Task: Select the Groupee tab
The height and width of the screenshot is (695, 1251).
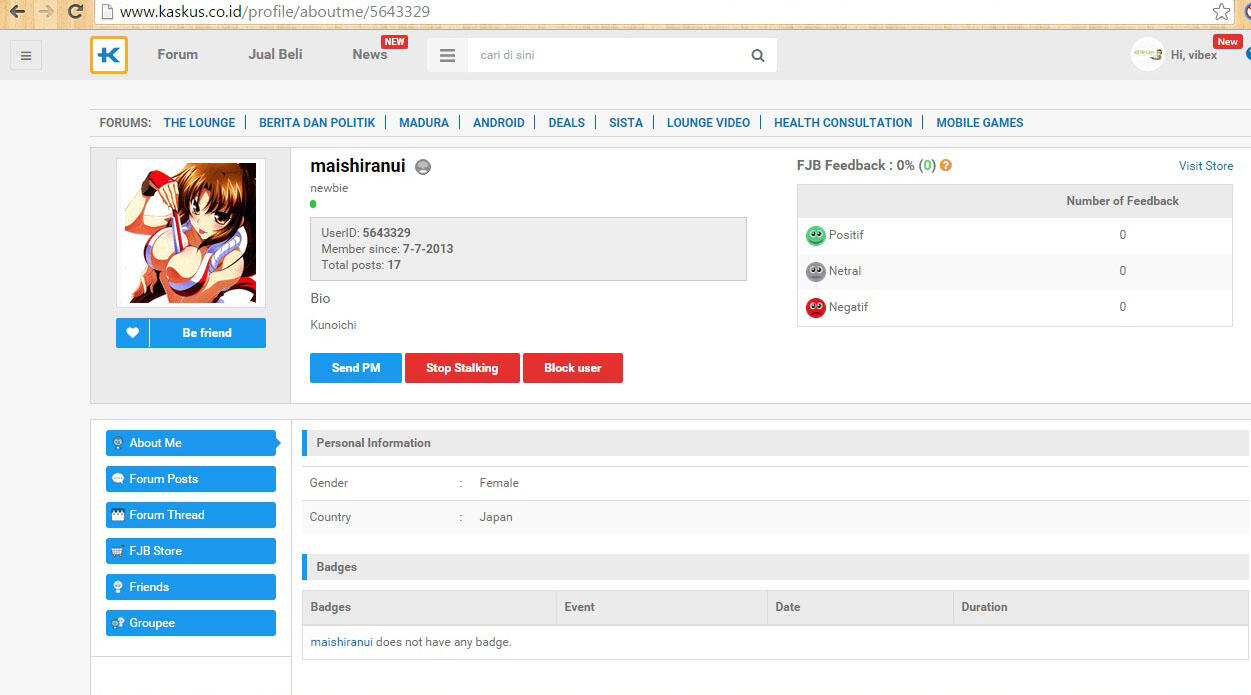Action: [x=191, y=623]
